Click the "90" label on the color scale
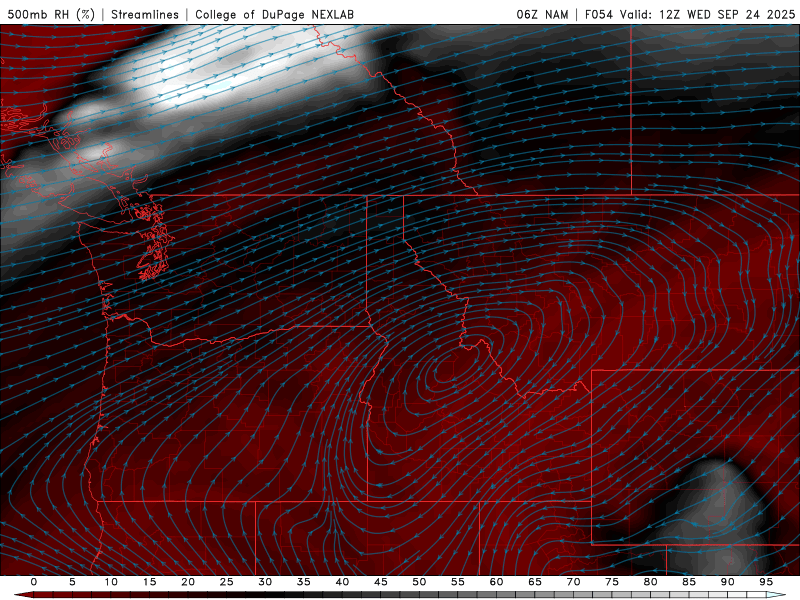 pos(727,582)
